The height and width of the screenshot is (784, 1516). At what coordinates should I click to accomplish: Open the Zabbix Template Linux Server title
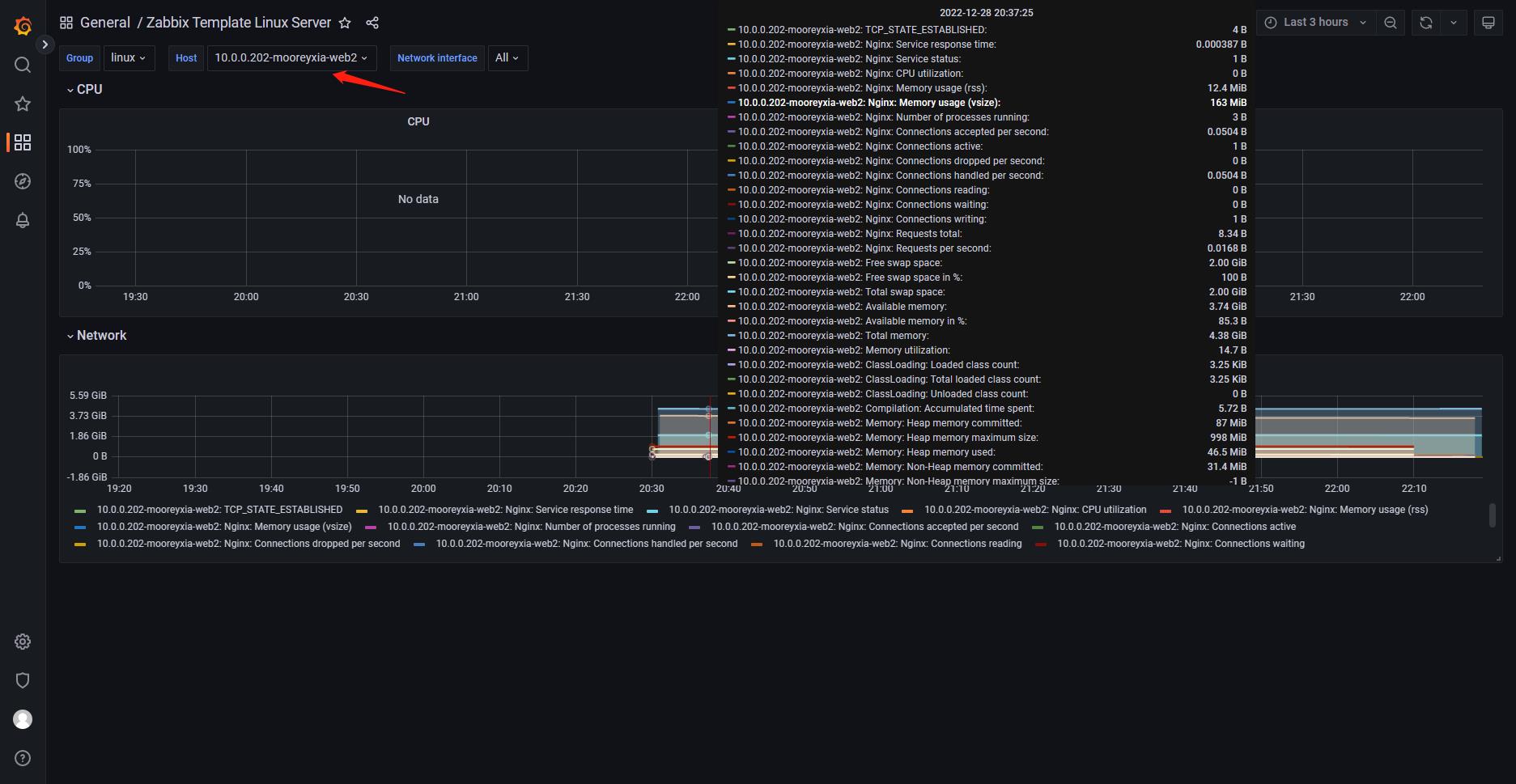tap(239, 23)
